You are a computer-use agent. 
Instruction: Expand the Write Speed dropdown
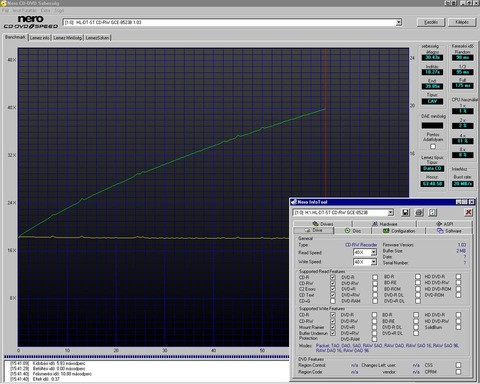click(374, 262)
